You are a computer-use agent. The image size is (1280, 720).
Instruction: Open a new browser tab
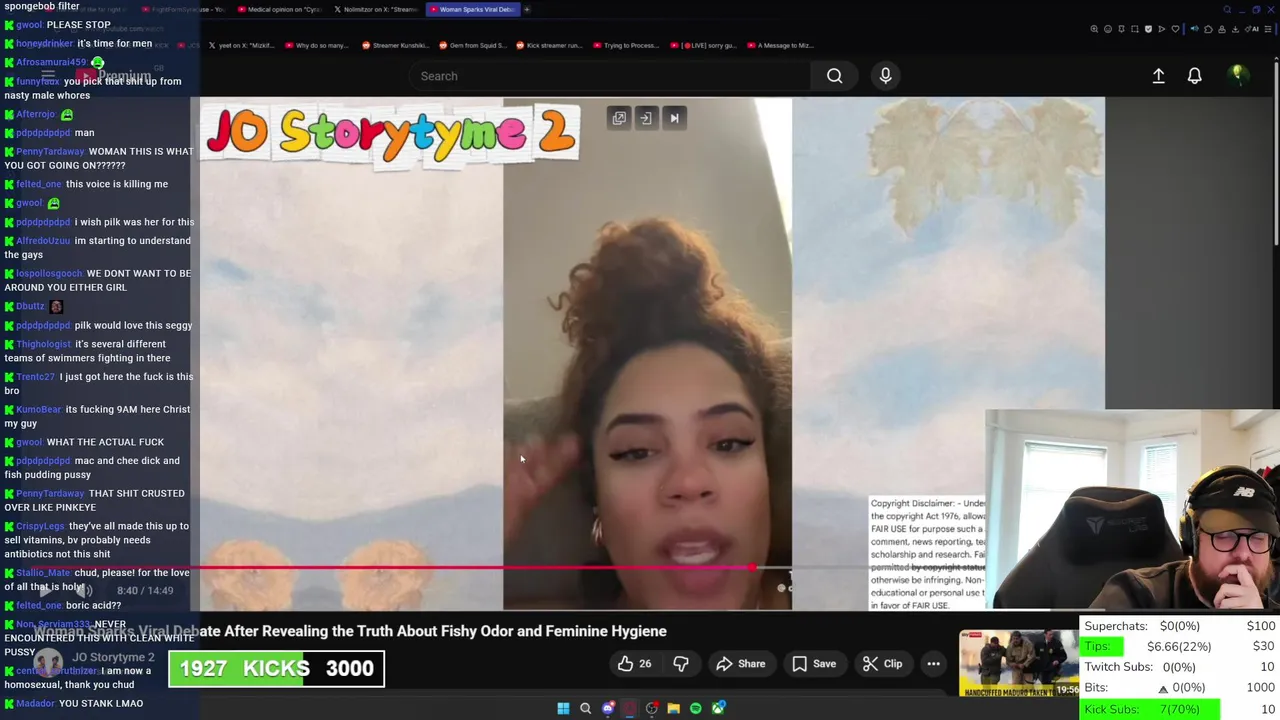pyautogui.click(x=527, y=9)
